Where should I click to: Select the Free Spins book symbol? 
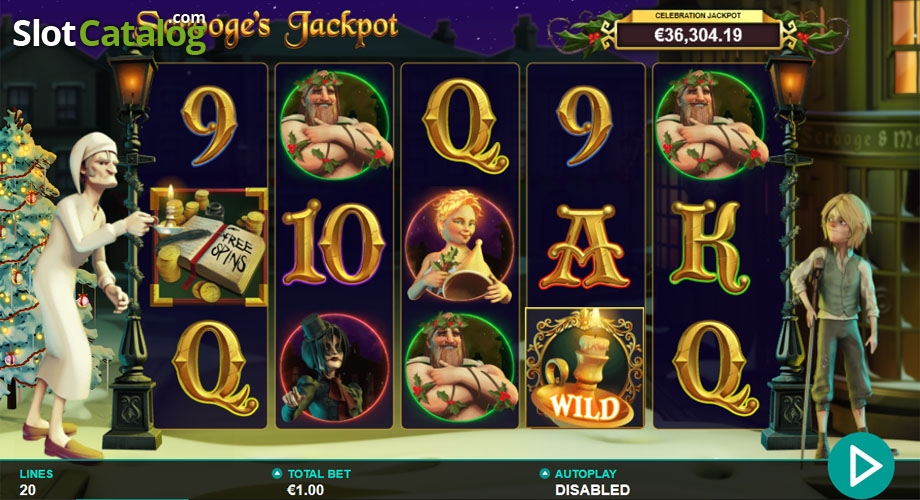click(209, 247)
